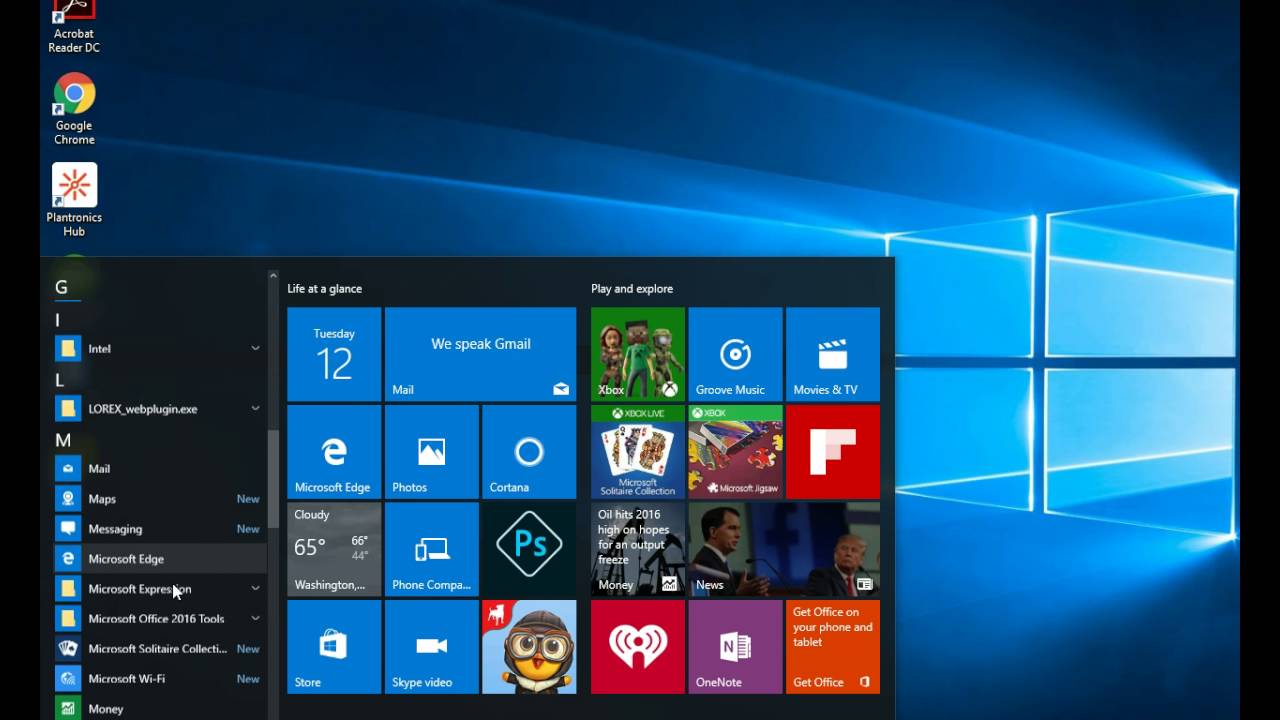Image resolution: width=1280 pixels, height=720 pixels.
Task: Open the Movies & TV tile
Action: click(x=833, y=354)
